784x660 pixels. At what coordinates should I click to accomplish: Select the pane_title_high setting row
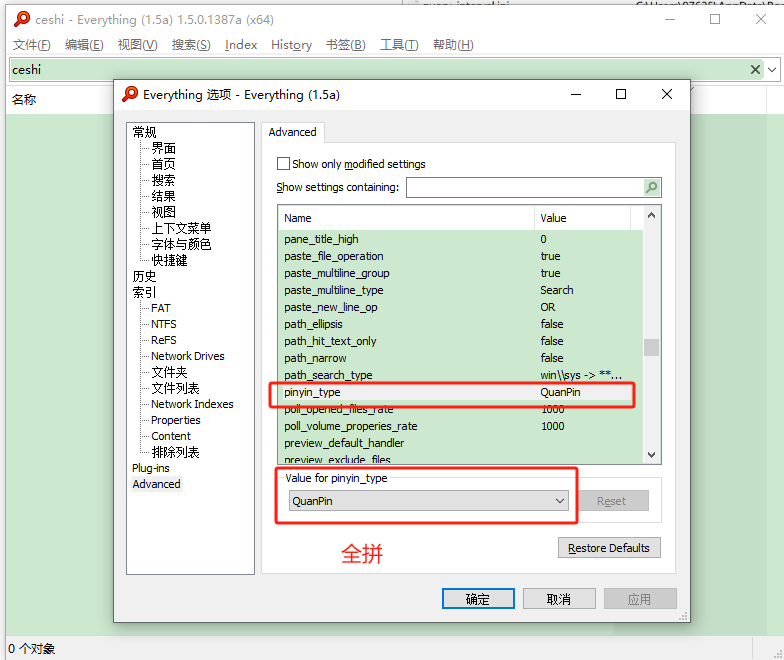point(460,239)
